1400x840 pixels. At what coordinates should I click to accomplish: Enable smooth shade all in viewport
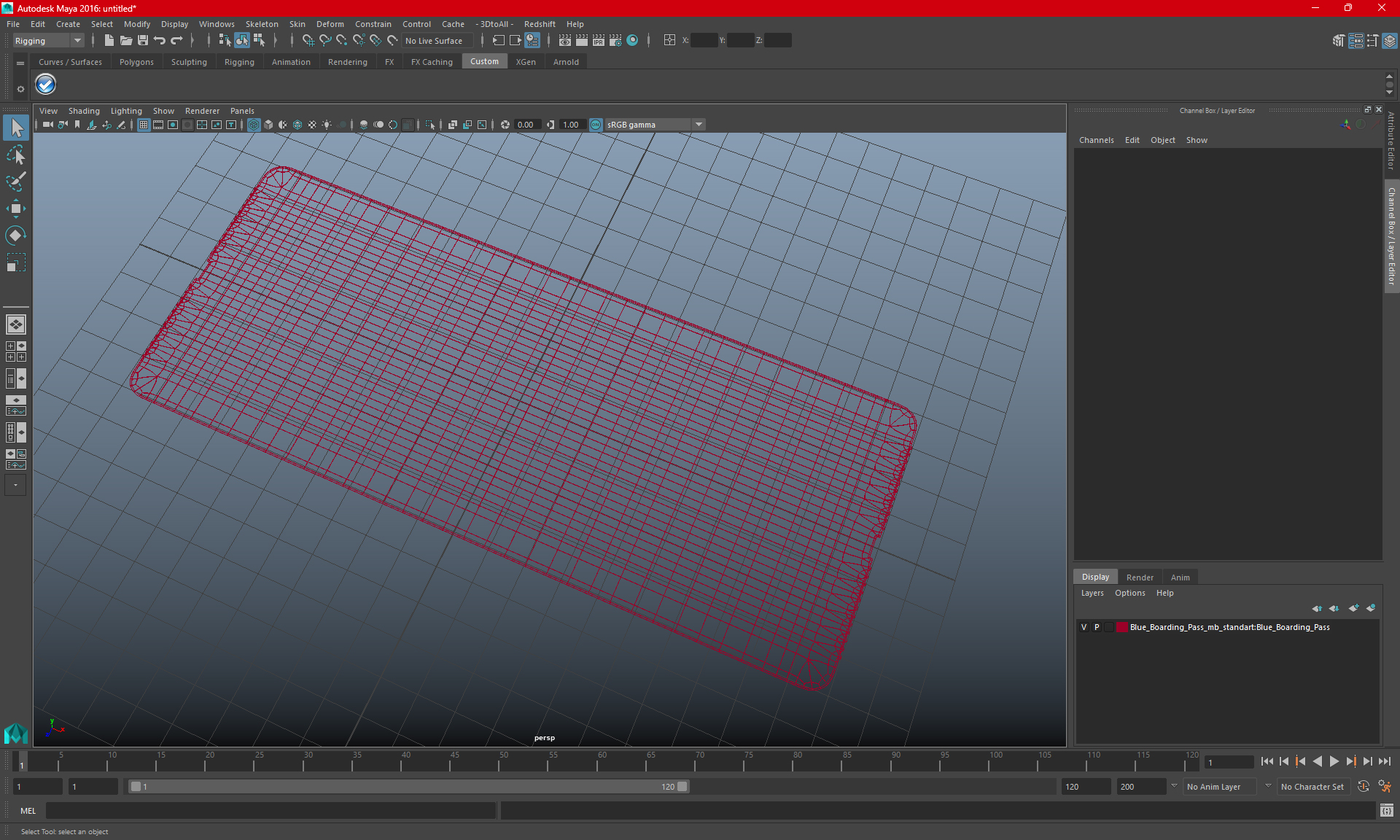268,125
